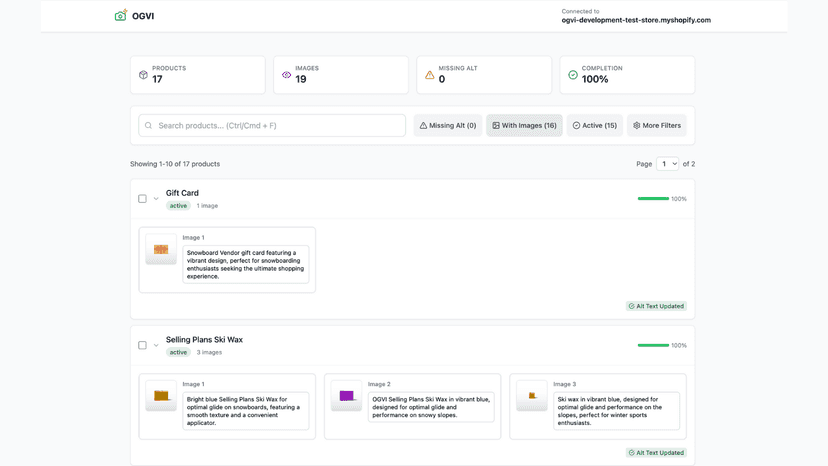Open Ski Wax Image 2 purple thumbnail
Screen dimensions: 828x466
(346, 396)
